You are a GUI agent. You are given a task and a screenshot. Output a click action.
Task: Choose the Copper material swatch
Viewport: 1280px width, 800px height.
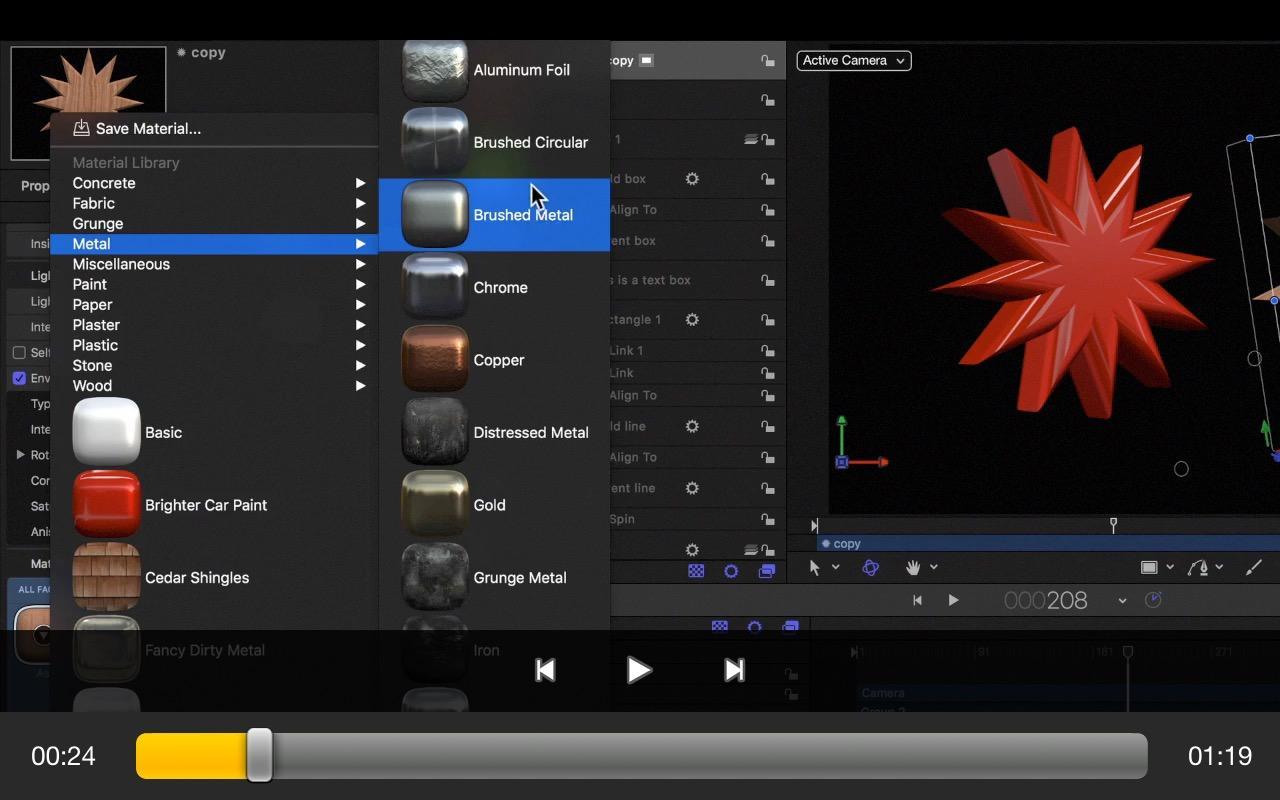coord(435,360)
